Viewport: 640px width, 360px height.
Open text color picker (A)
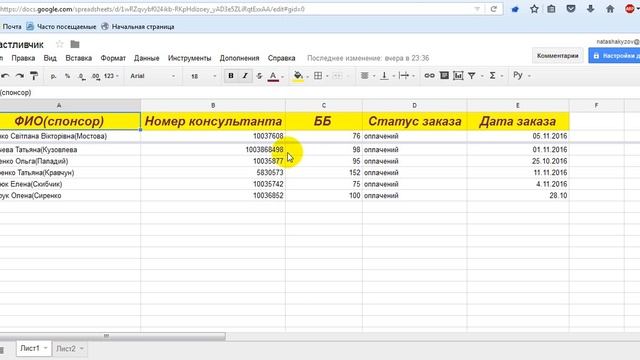(273, 76)
